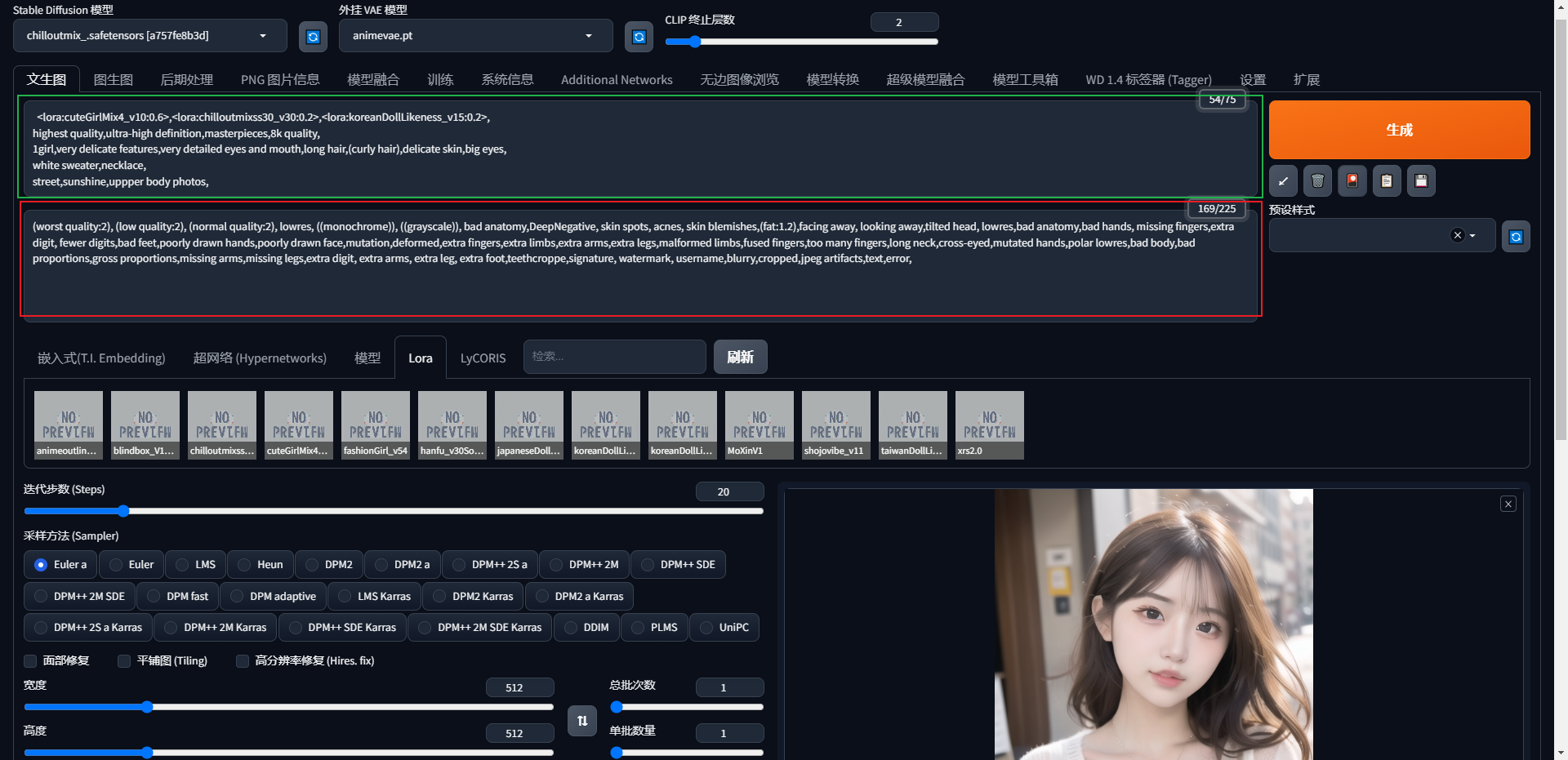Enable the 面部修复 face restore checkbox
Screen dimensions: 1568x760
click(x=30, y=661)
